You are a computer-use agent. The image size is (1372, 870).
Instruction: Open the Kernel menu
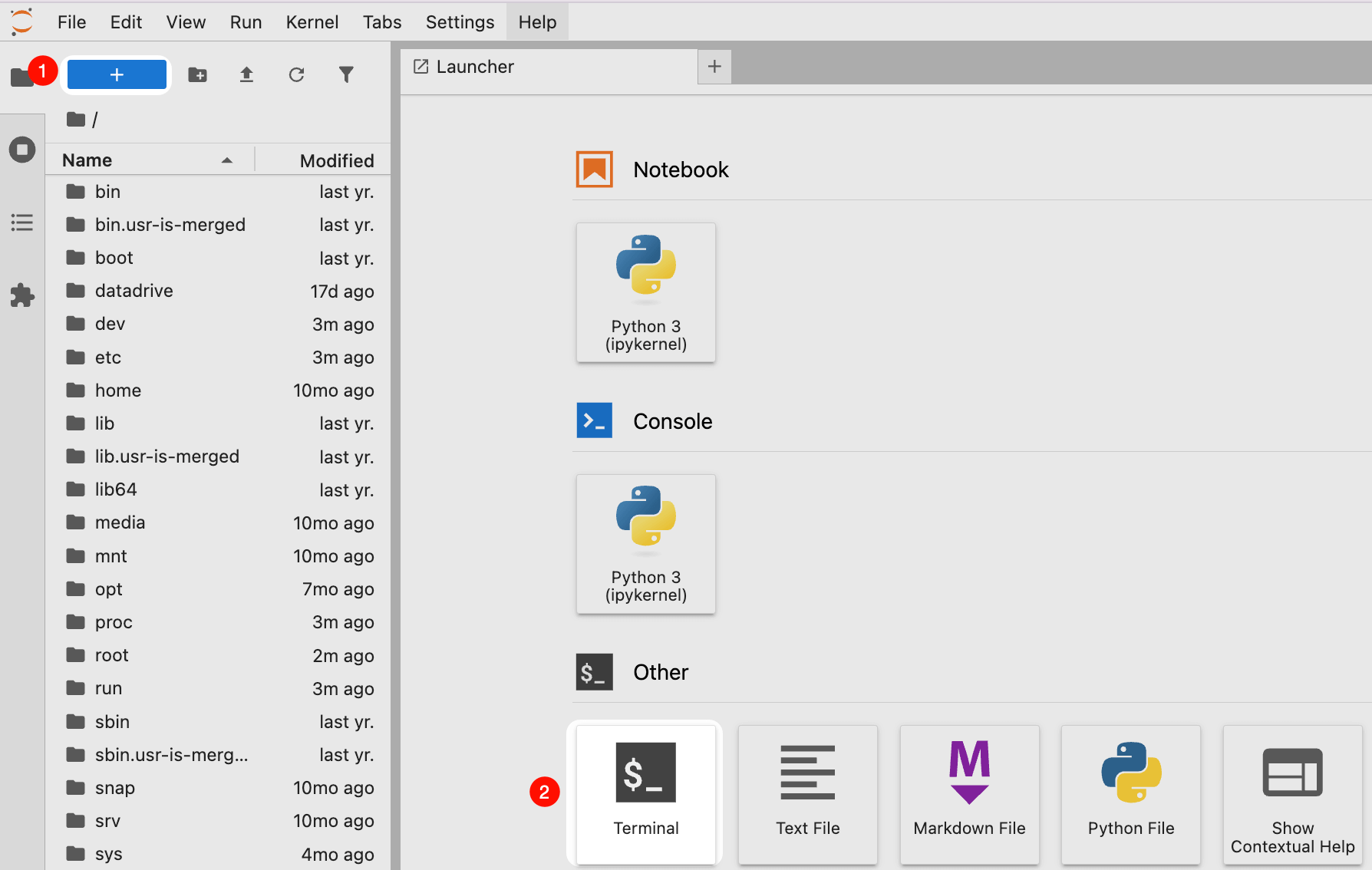click(x=312, y=22)
